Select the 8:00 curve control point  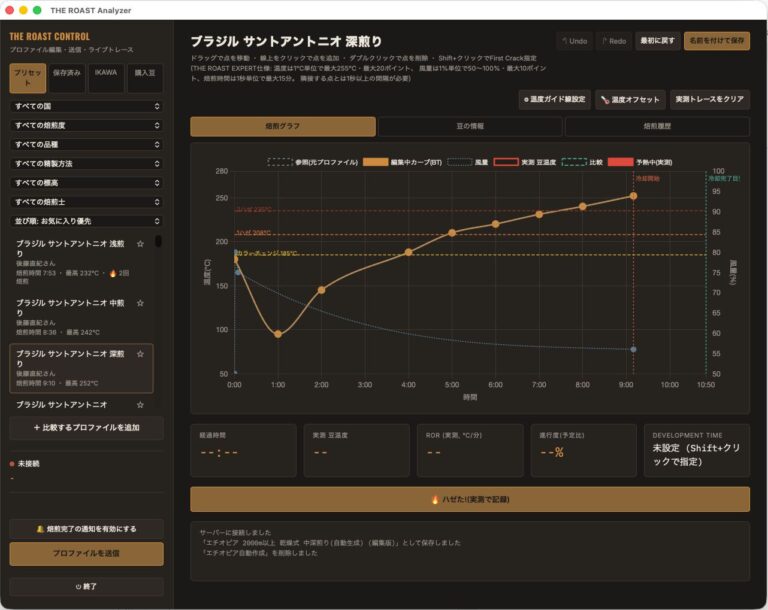point(582,206)
